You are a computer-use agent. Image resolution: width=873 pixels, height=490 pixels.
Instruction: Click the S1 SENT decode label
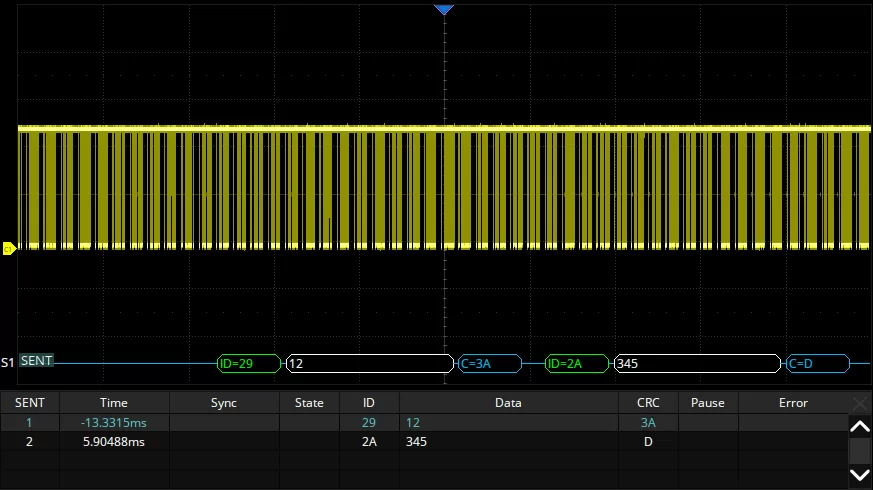click(36, 361)
